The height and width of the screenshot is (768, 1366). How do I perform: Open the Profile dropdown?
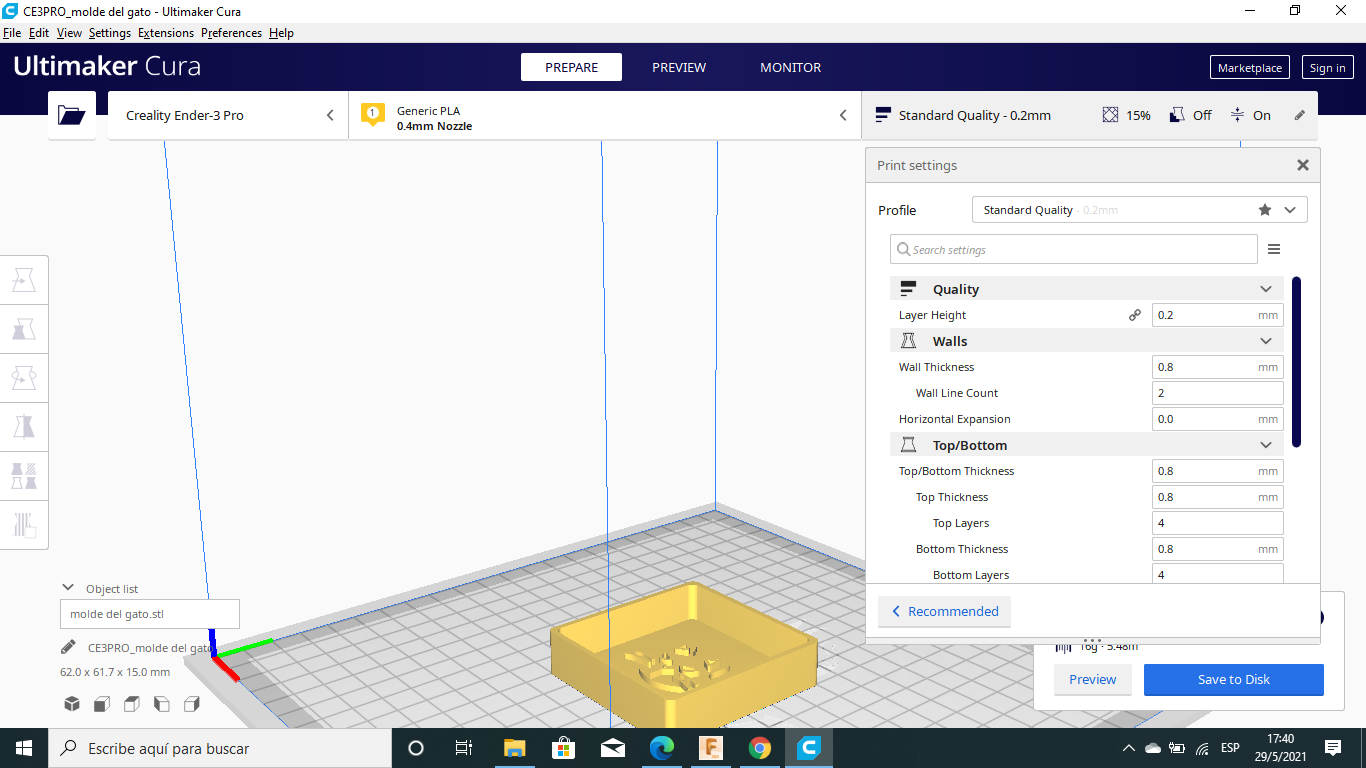[1139, 210]
